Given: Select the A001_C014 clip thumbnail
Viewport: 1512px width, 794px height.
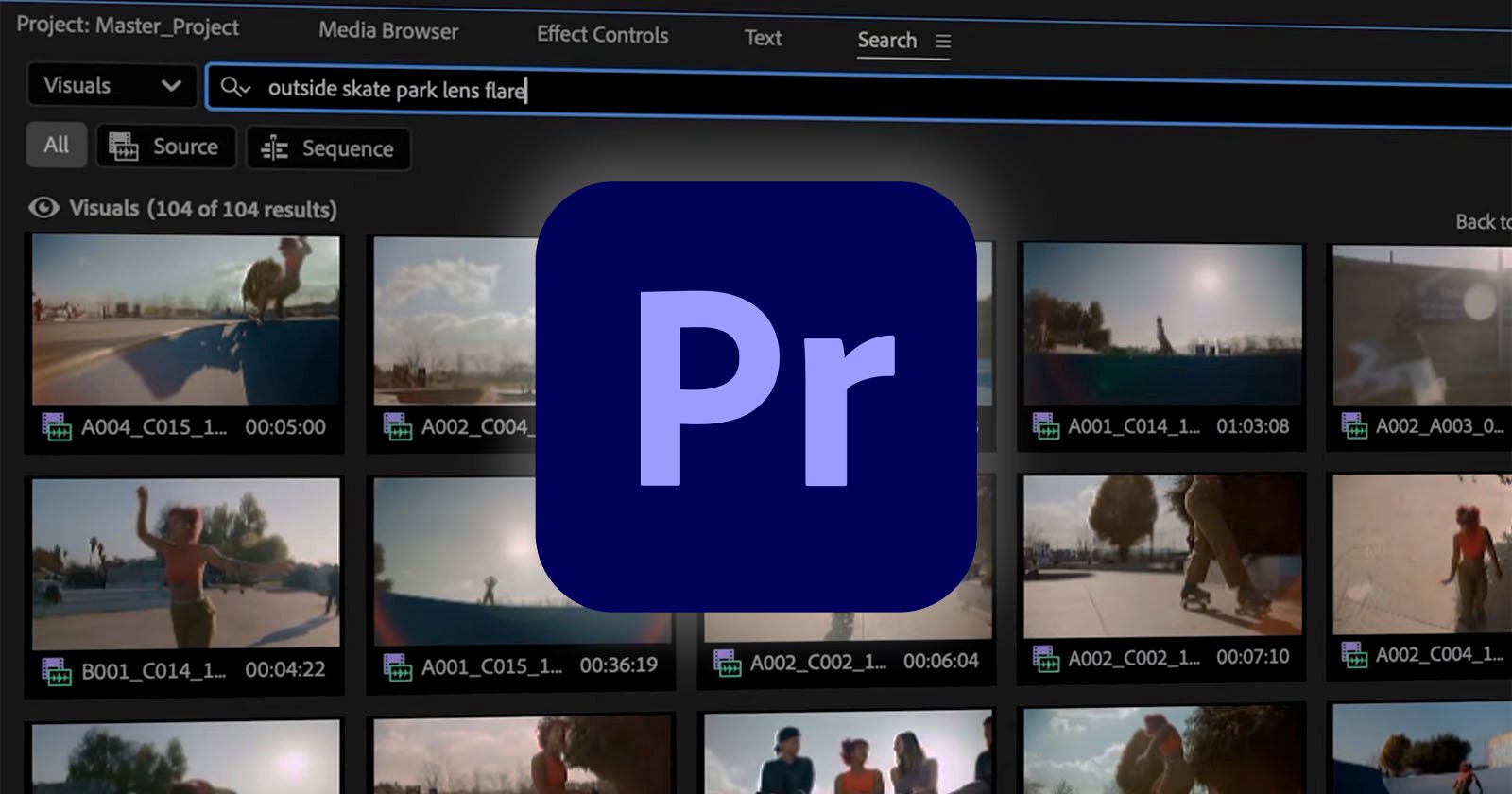Looking at the screenshot, I should click(x=1162, y=324).
